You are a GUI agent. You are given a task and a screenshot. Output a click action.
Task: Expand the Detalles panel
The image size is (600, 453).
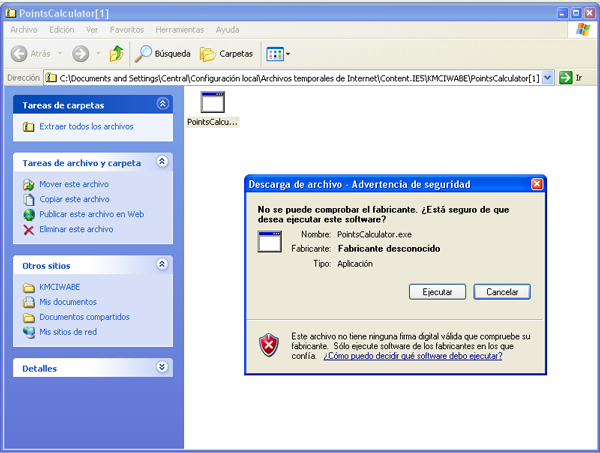(x=162, y=367)
